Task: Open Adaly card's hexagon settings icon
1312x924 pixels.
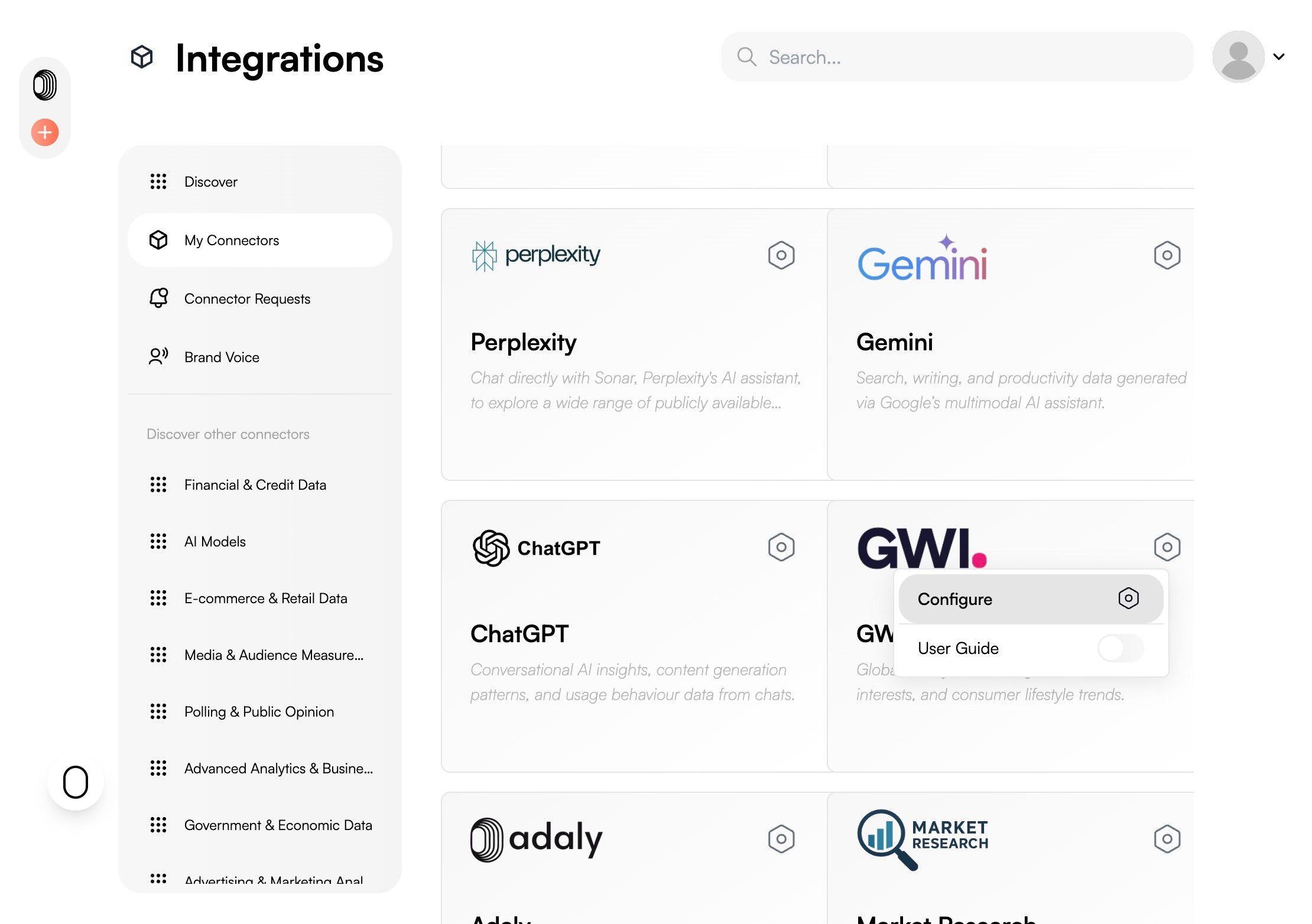Action: click(781, 838)
